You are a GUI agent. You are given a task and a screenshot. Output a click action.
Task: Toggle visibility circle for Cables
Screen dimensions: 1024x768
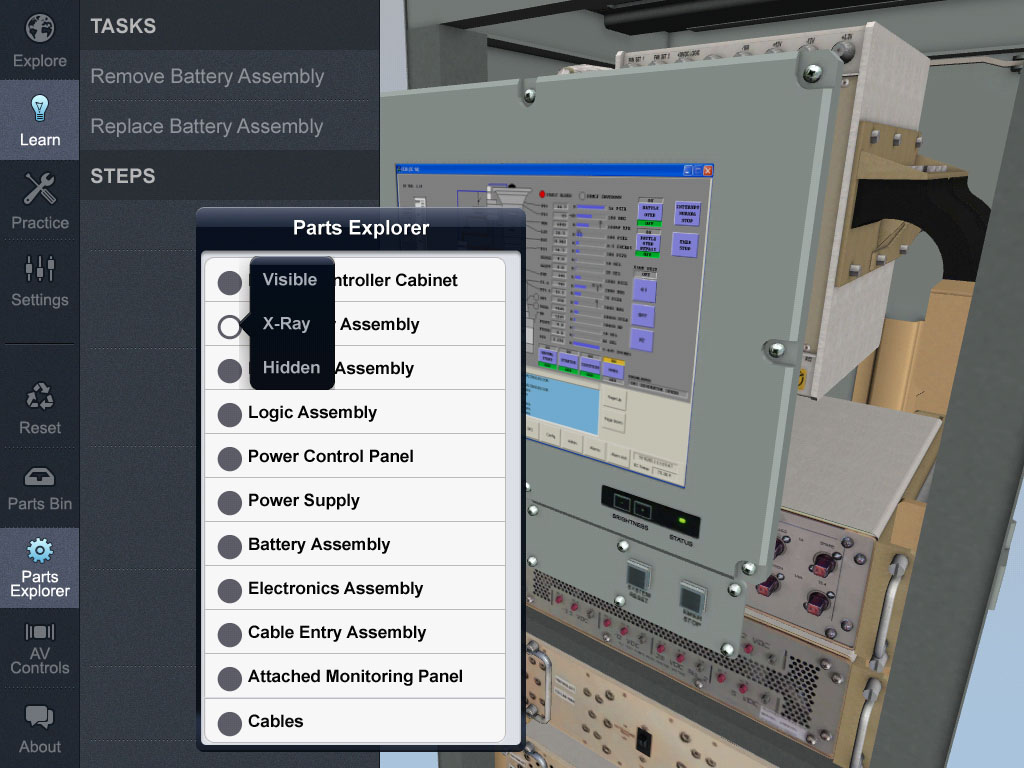coord(230,722)
